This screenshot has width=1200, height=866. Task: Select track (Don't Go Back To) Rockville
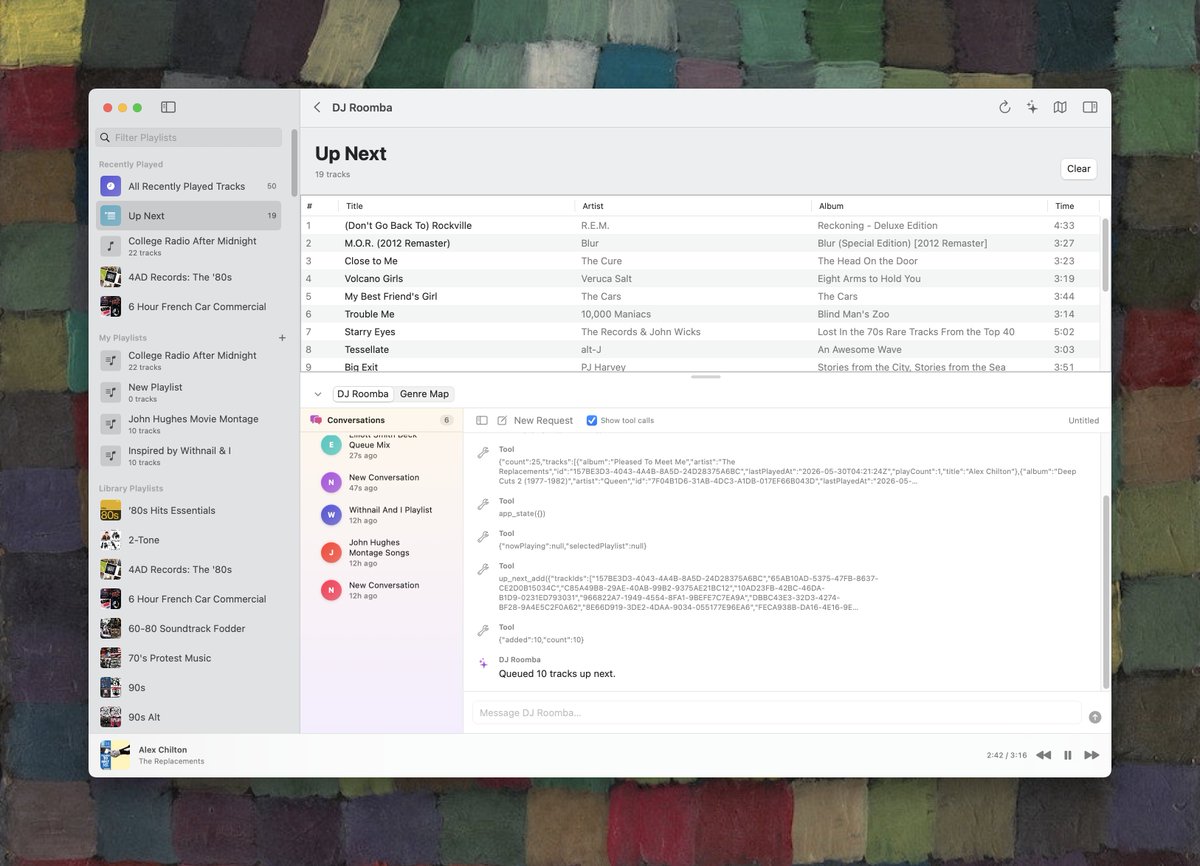click(x=700, y=226)
